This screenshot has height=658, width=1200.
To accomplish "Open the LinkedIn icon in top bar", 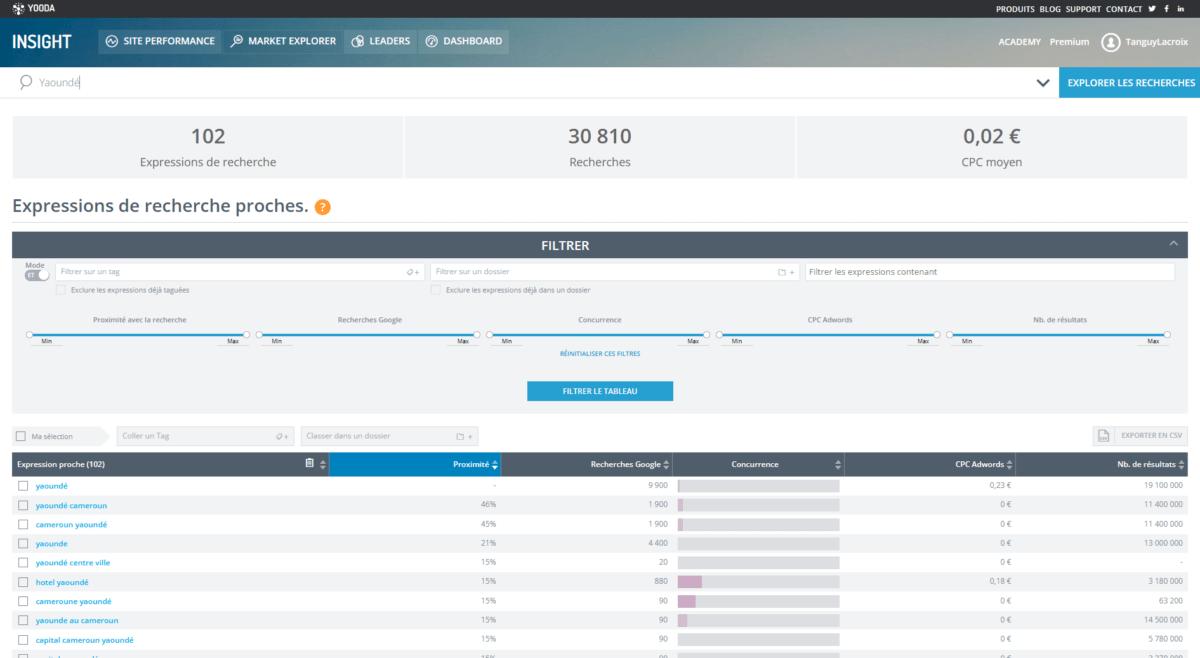I will tap(1181, 9).
